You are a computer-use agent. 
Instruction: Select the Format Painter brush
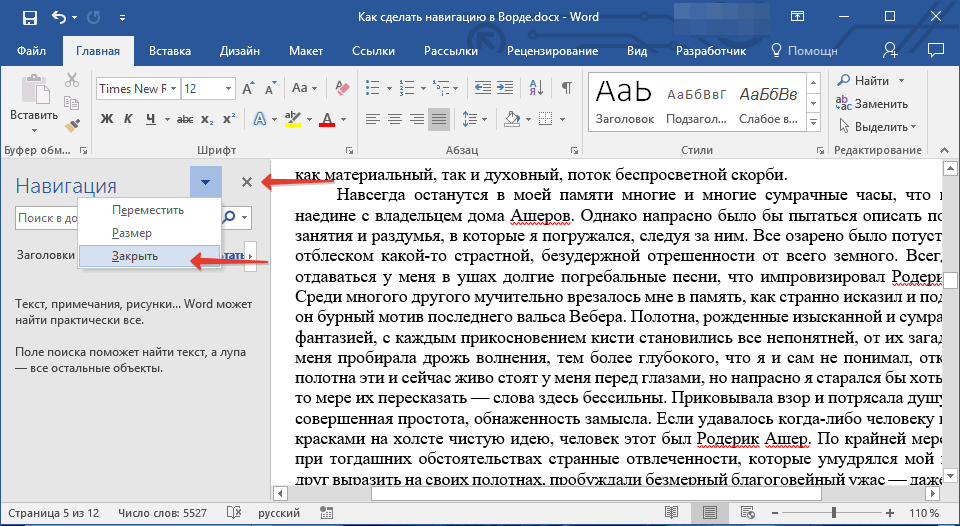[x=72, y=126]
